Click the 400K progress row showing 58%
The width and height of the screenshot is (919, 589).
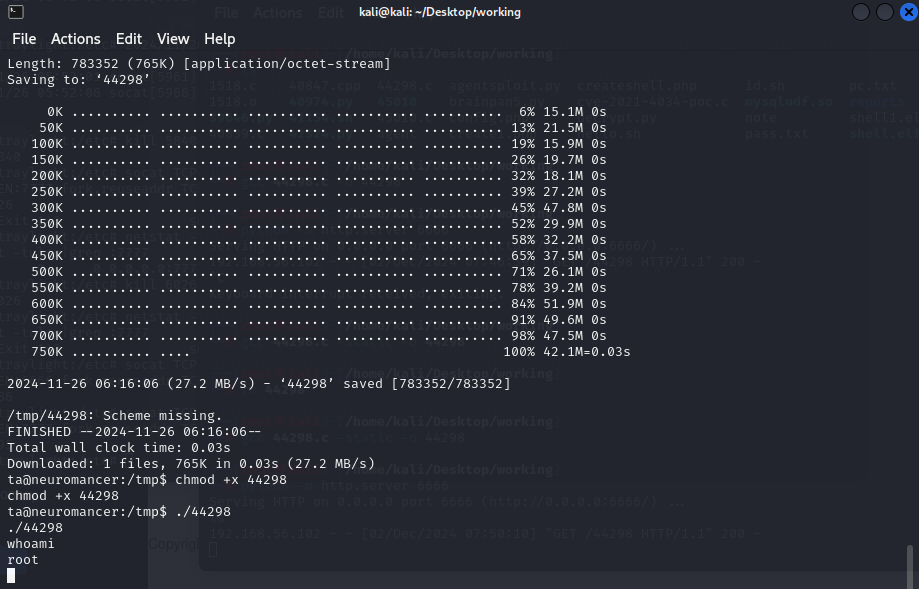[x=319, y=240]
